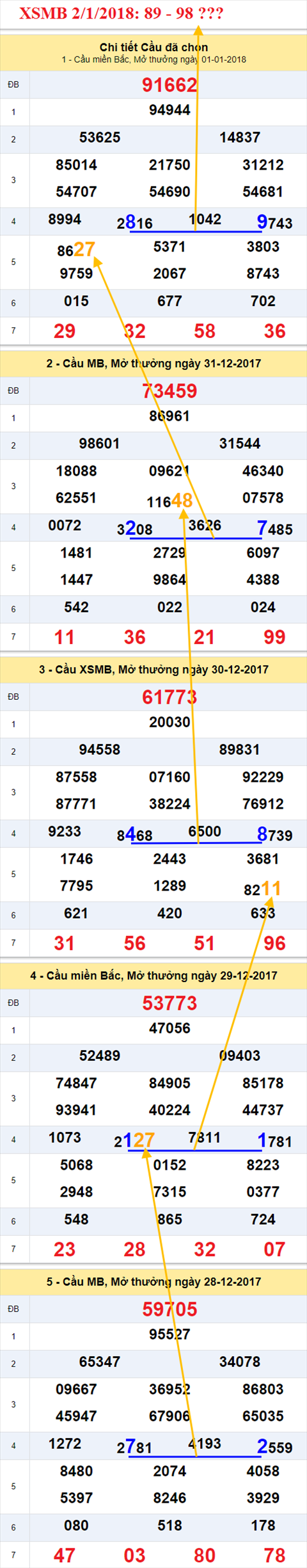Click fourth prize number 2781

(x=134, y=1447)
